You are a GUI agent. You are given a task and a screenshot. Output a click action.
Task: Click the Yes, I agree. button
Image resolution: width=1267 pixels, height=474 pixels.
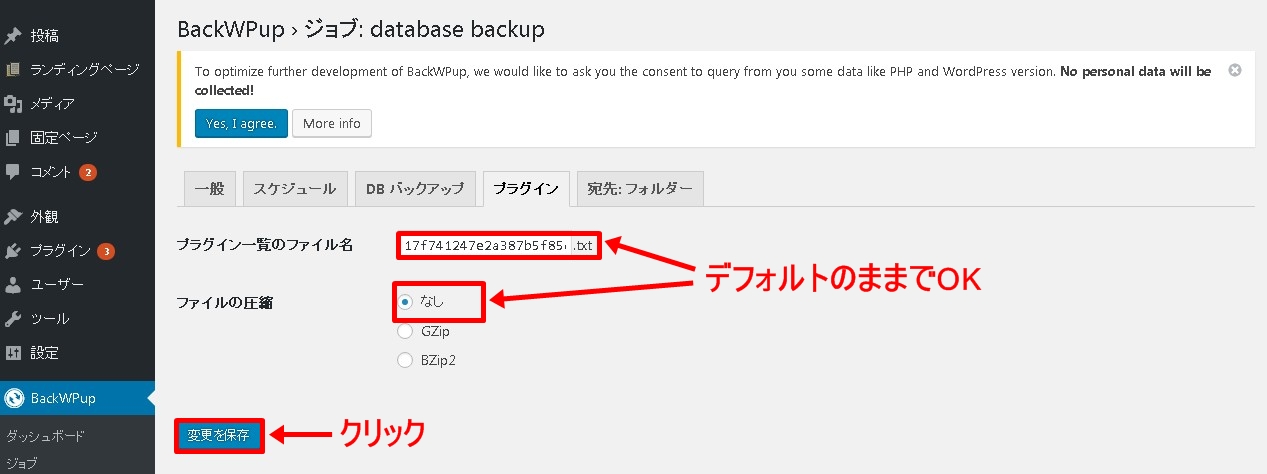pos(241,123)
